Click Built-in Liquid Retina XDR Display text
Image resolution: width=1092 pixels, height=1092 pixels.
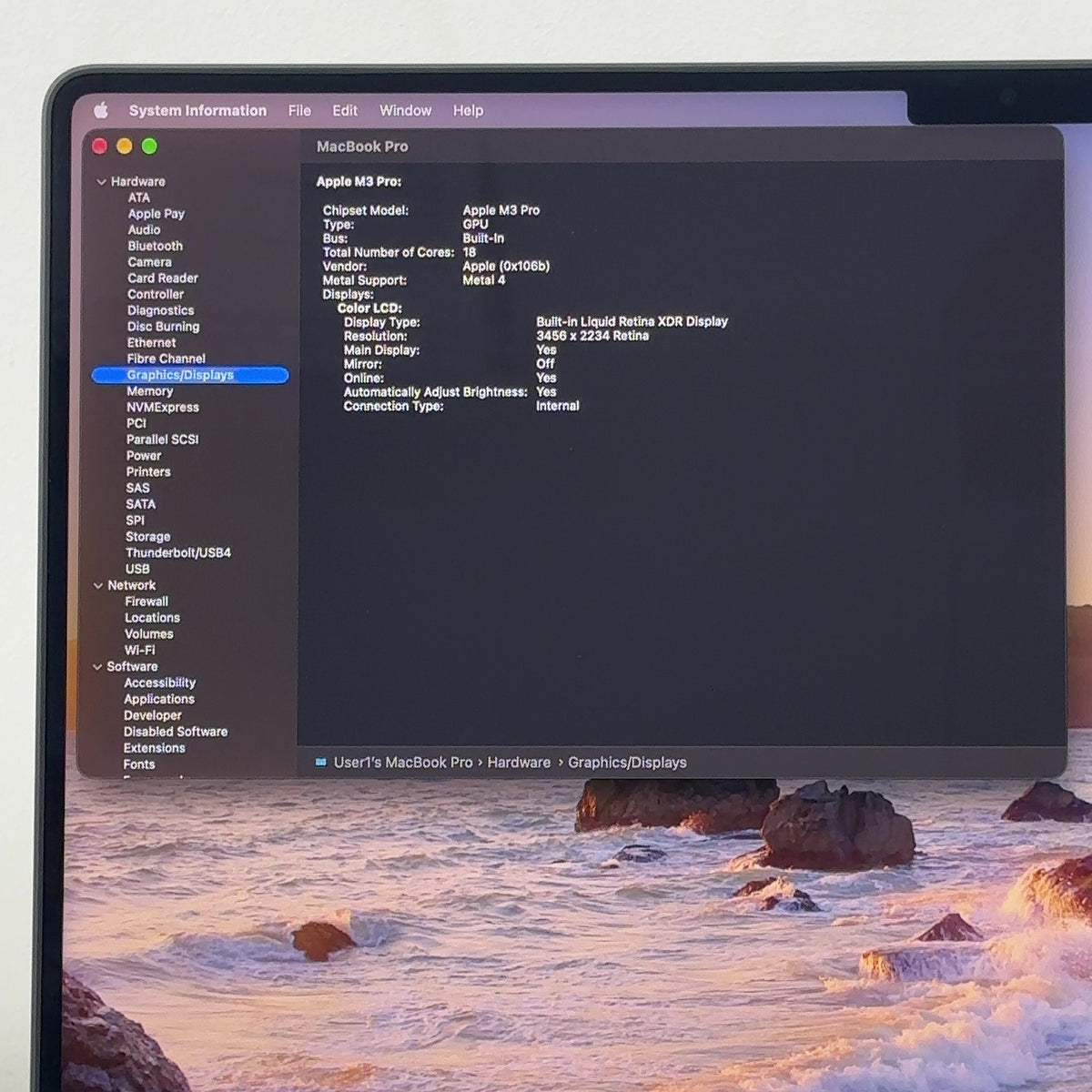pyautogui.click(x=632, y=322)
